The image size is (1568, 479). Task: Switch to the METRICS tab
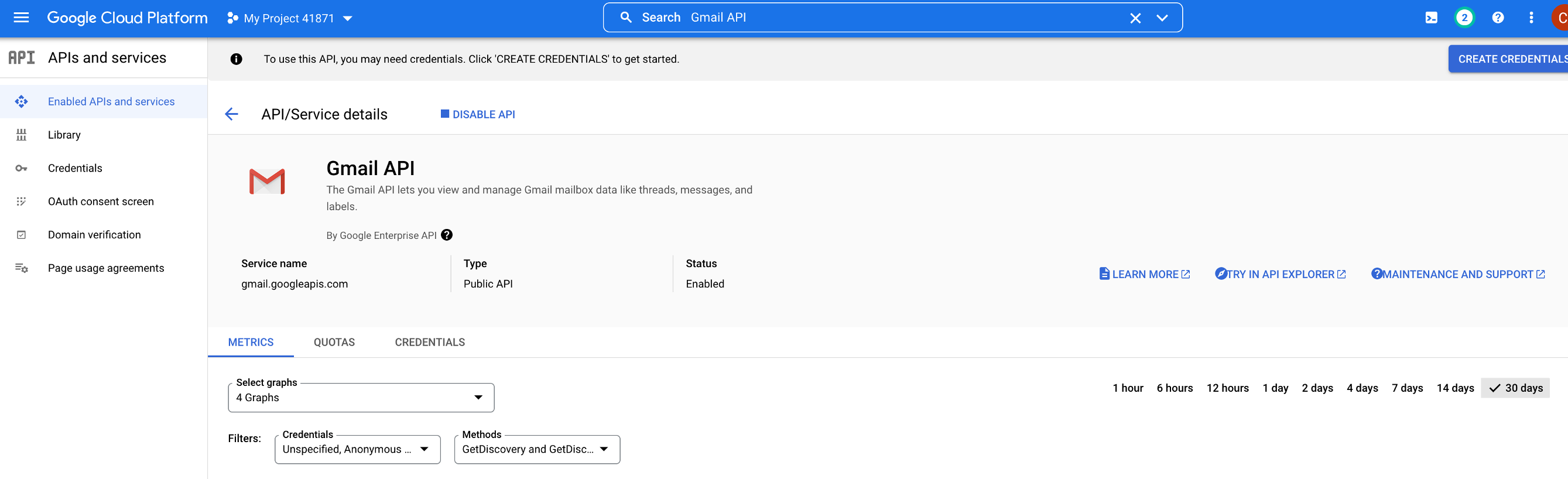(x=251, y=343)
